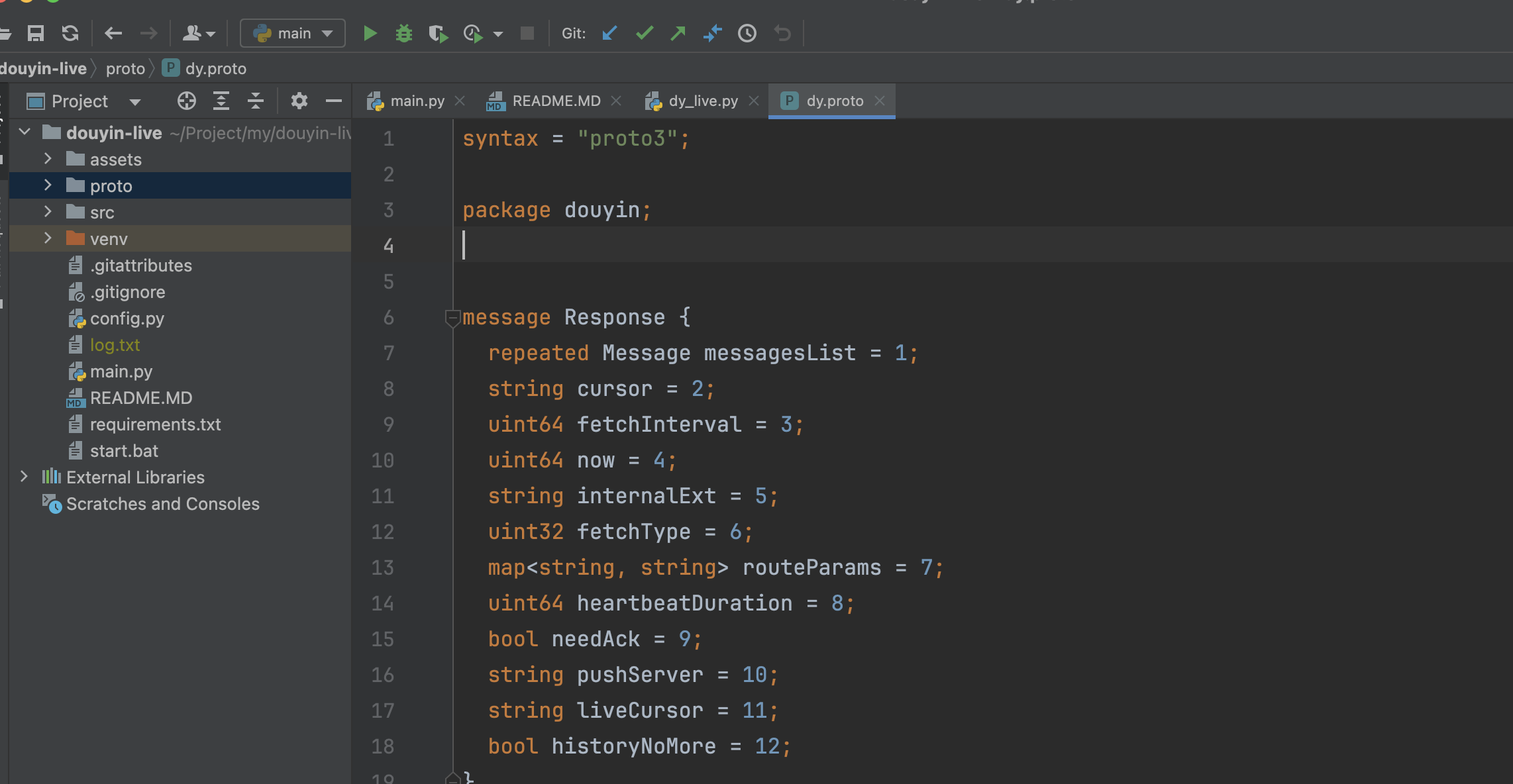Run the main configuration with green play icon
The width and height of the screenshot is (1513, 784).
click(370, 32)
